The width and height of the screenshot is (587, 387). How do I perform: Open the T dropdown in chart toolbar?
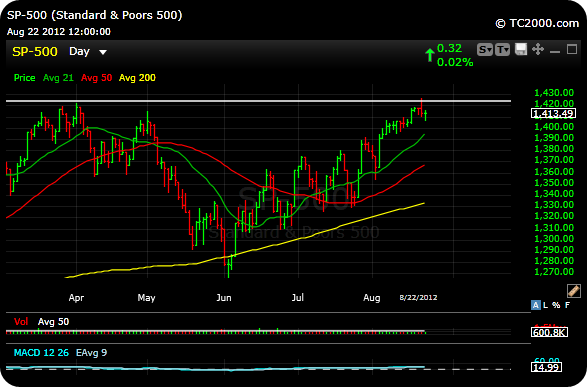coord(502,49)
